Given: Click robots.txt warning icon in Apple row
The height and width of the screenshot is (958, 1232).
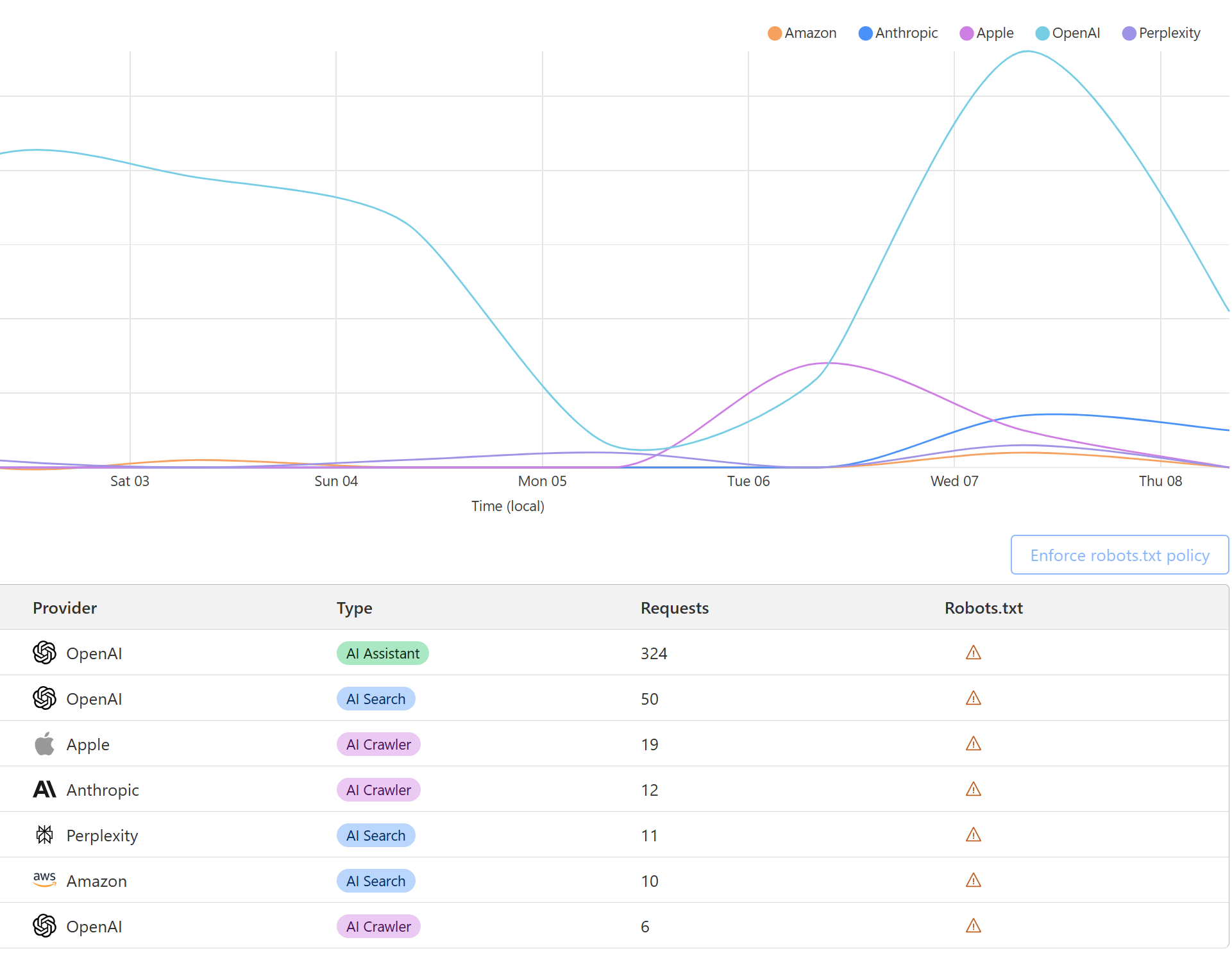Looking at the screenshot, I should click(974, 744).
